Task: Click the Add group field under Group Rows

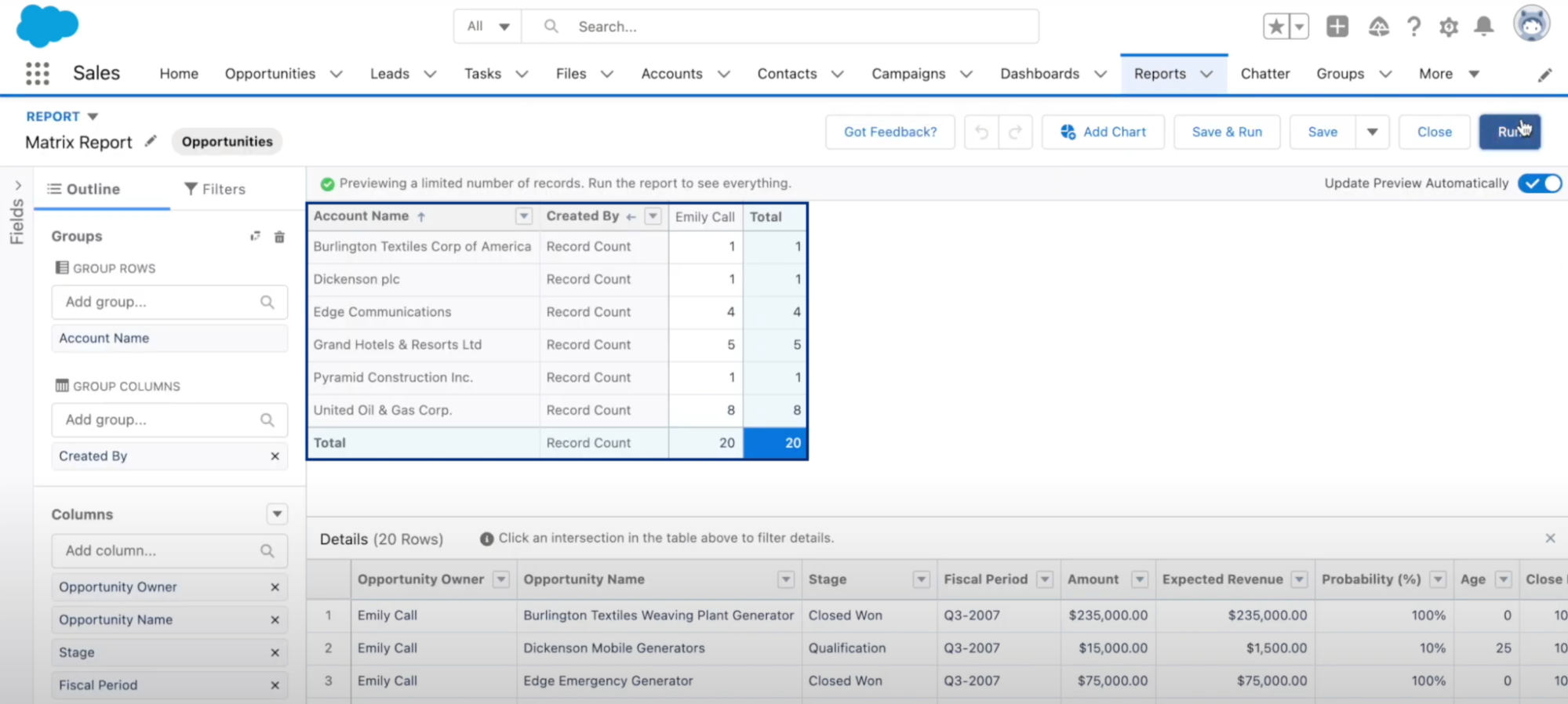Action: click(169, 303)
